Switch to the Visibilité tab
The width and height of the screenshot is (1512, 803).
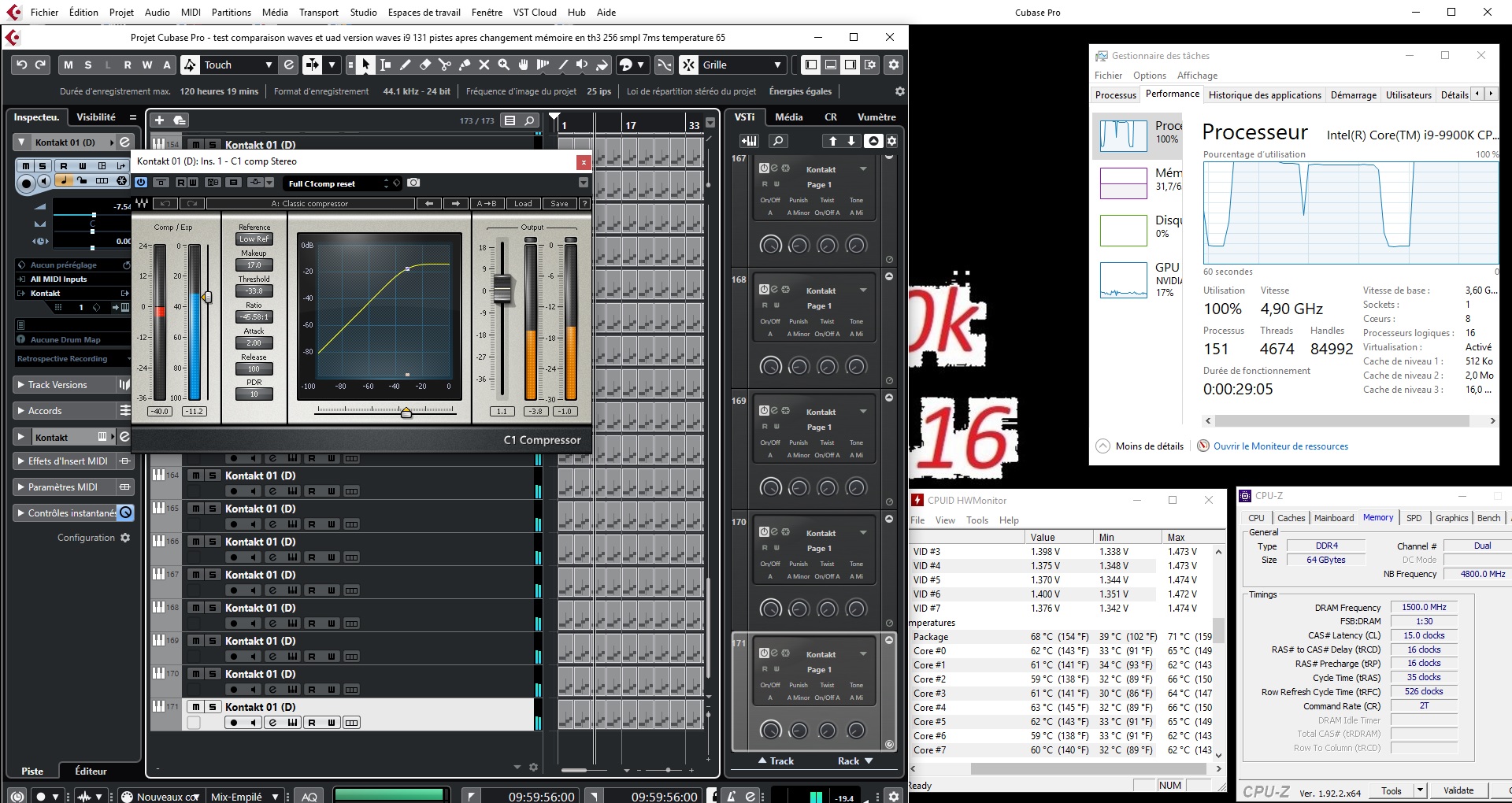[x=96, y=117]
